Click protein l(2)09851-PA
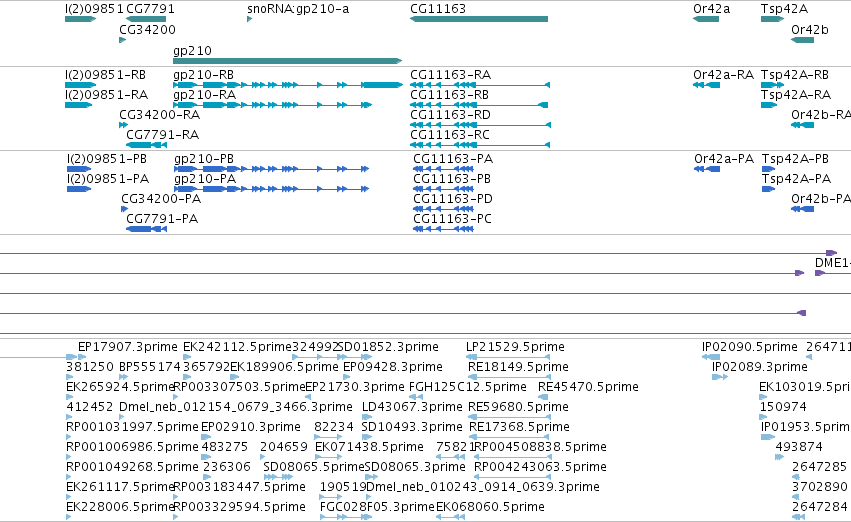The height and width of the screenshot is (522, 851). click(x=108, y=179)
